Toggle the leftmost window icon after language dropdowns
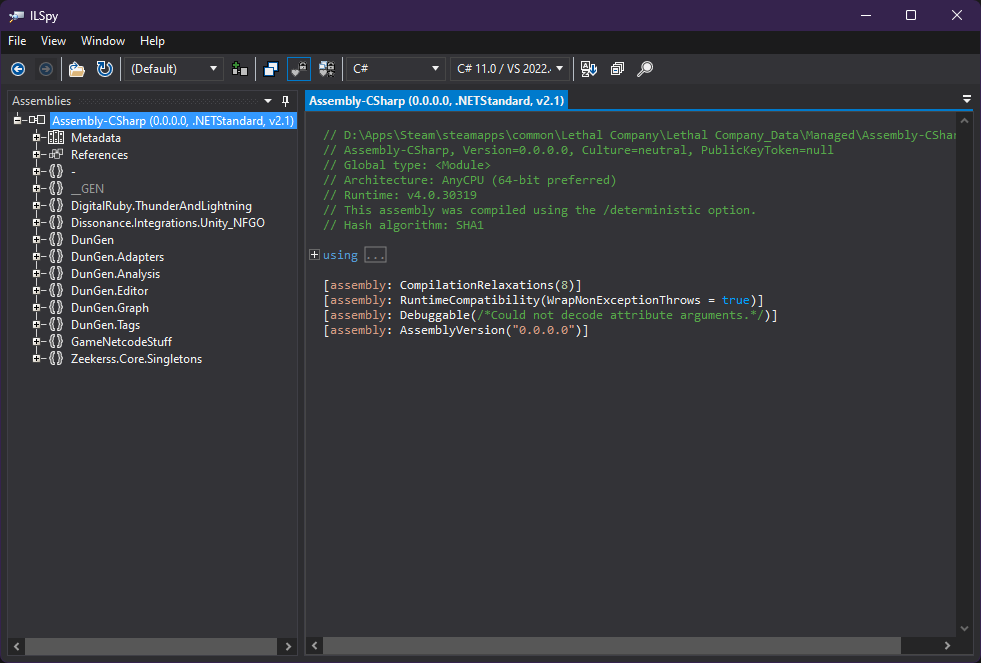 click(271, 69)
